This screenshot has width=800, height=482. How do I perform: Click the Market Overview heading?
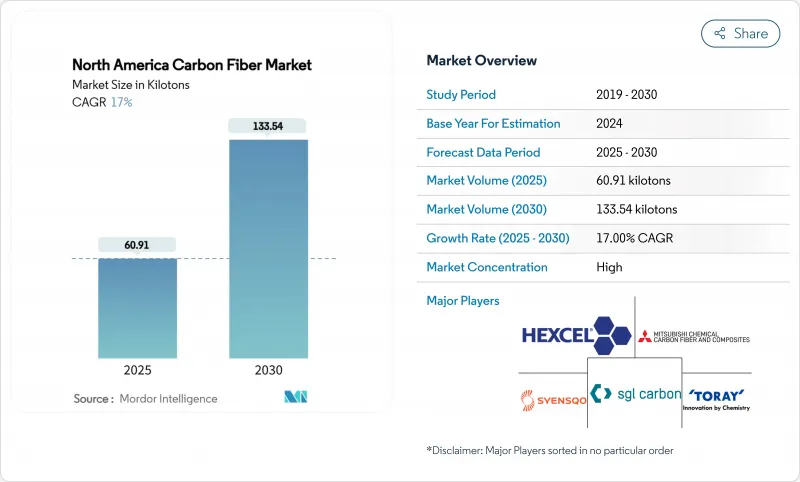pyautogui.click(x=481, y=61)
